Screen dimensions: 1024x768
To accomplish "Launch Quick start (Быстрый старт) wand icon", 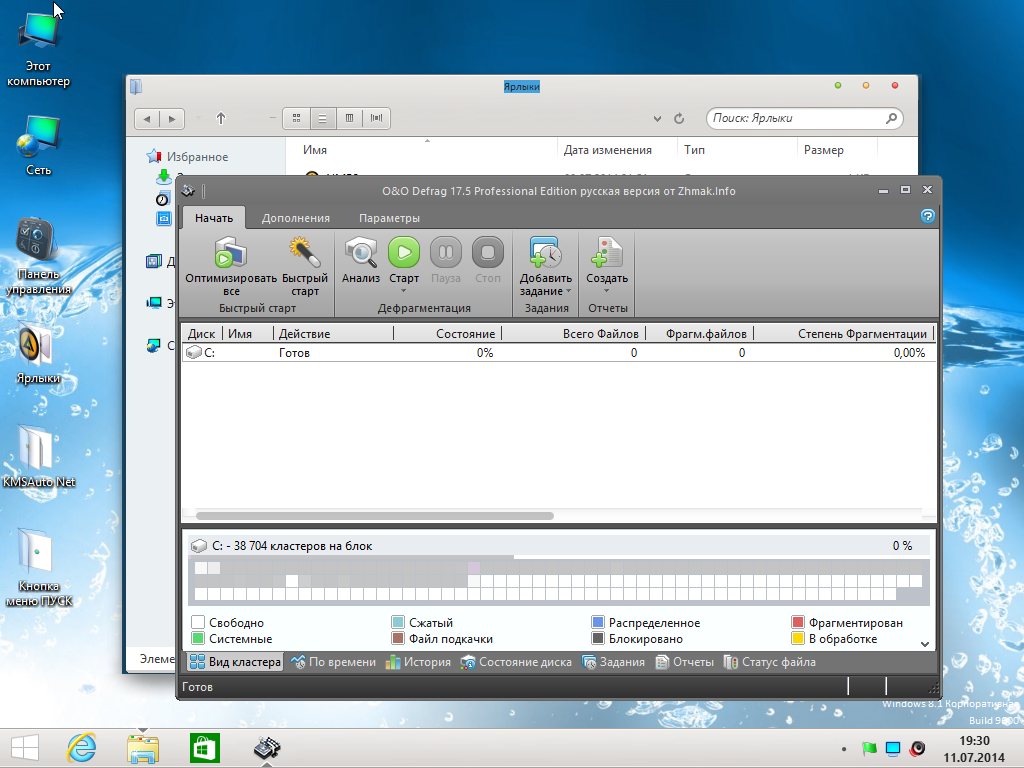I will coord(304,253).
